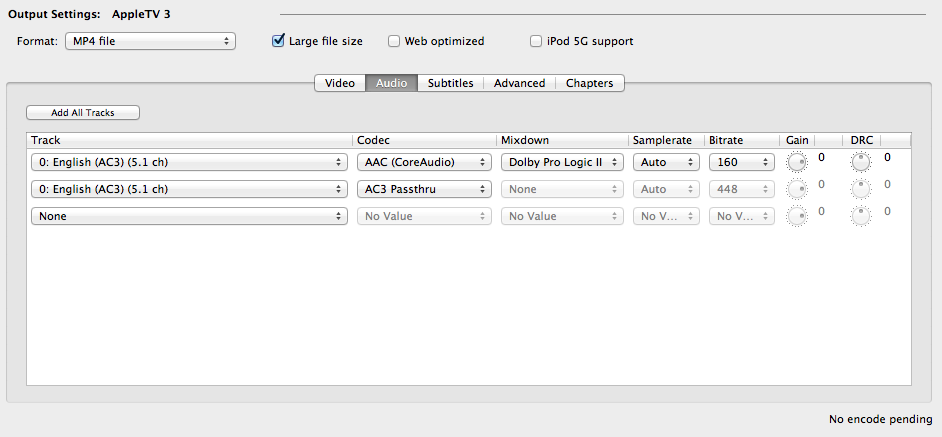
Task: Open the AC3 Passthru codec dropdown
Action: (x=424, y=189)
